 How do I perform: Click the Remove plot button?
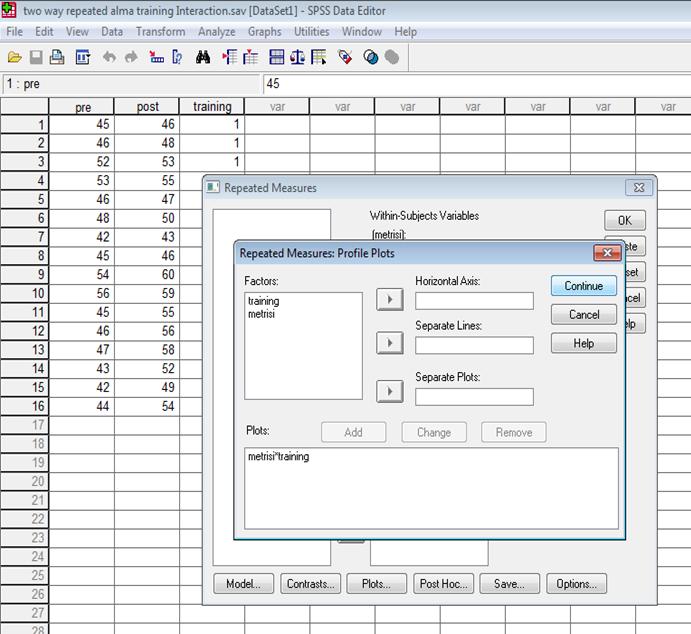point(514,432)
